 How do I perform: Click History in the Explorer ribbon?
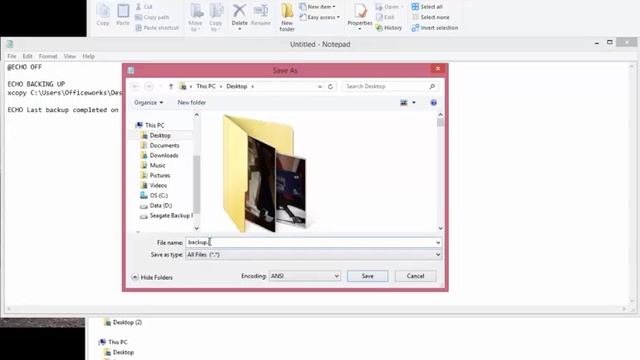389,28
